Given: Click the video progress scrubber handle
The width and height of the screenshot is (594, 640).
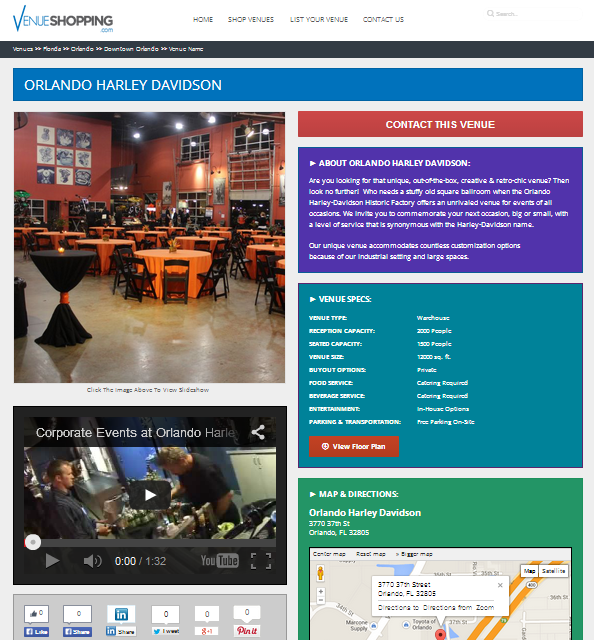Looking at the screenshot, I should click(x=33, y=542).
